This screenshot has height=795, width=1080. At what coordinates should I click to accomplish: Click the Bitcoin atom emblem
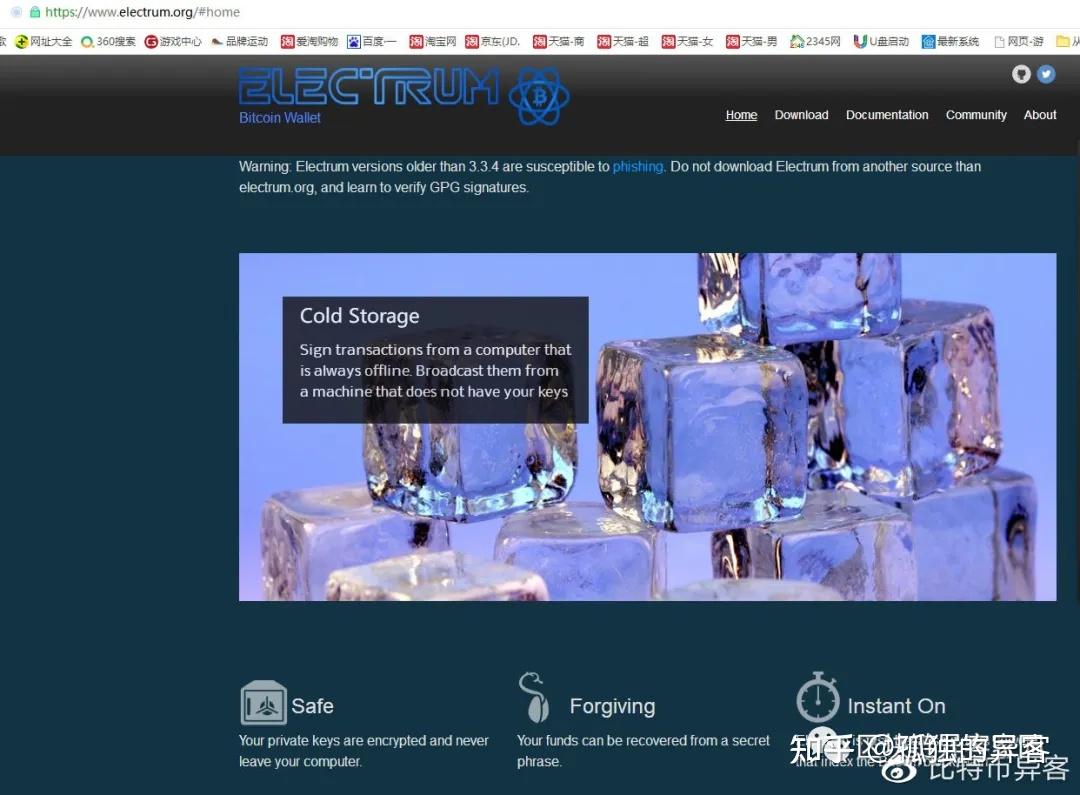click(x=539, y=96)
